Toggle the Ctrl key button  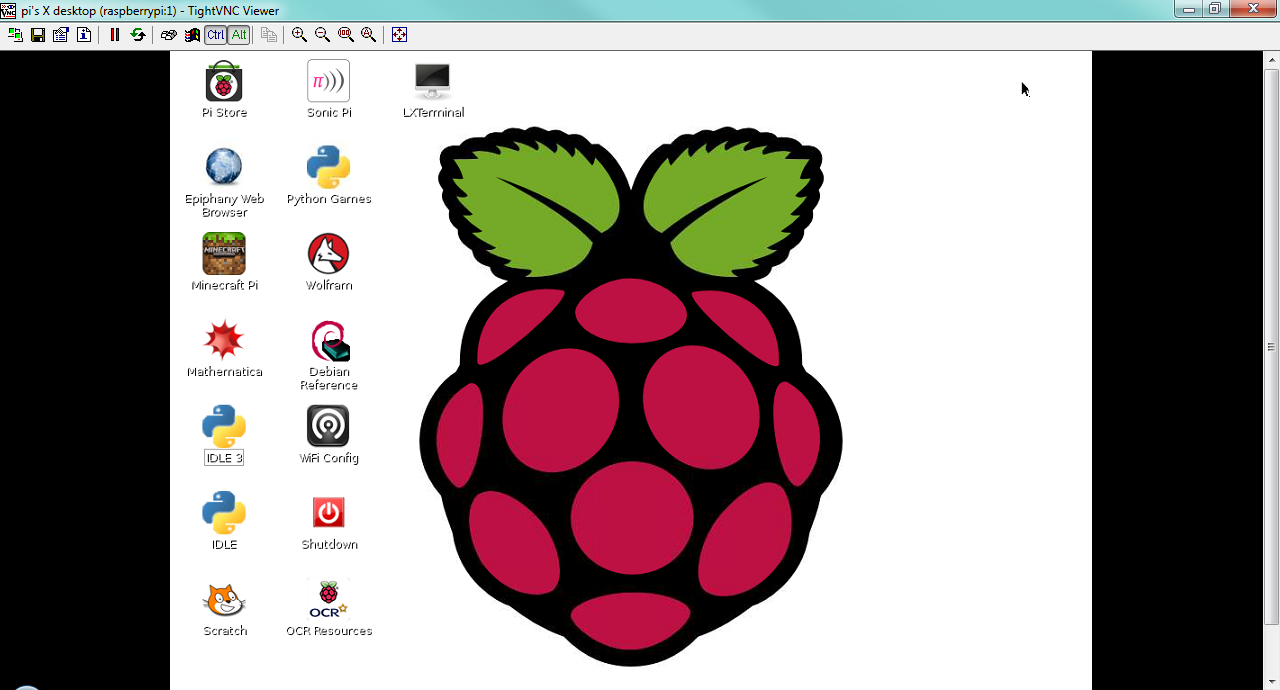[215, 35]
